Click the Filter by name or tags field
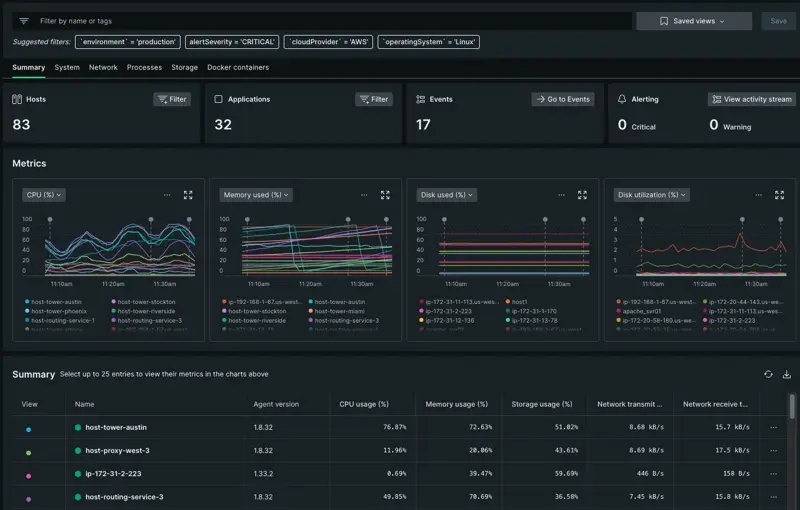800x510 pixels. 330,21
